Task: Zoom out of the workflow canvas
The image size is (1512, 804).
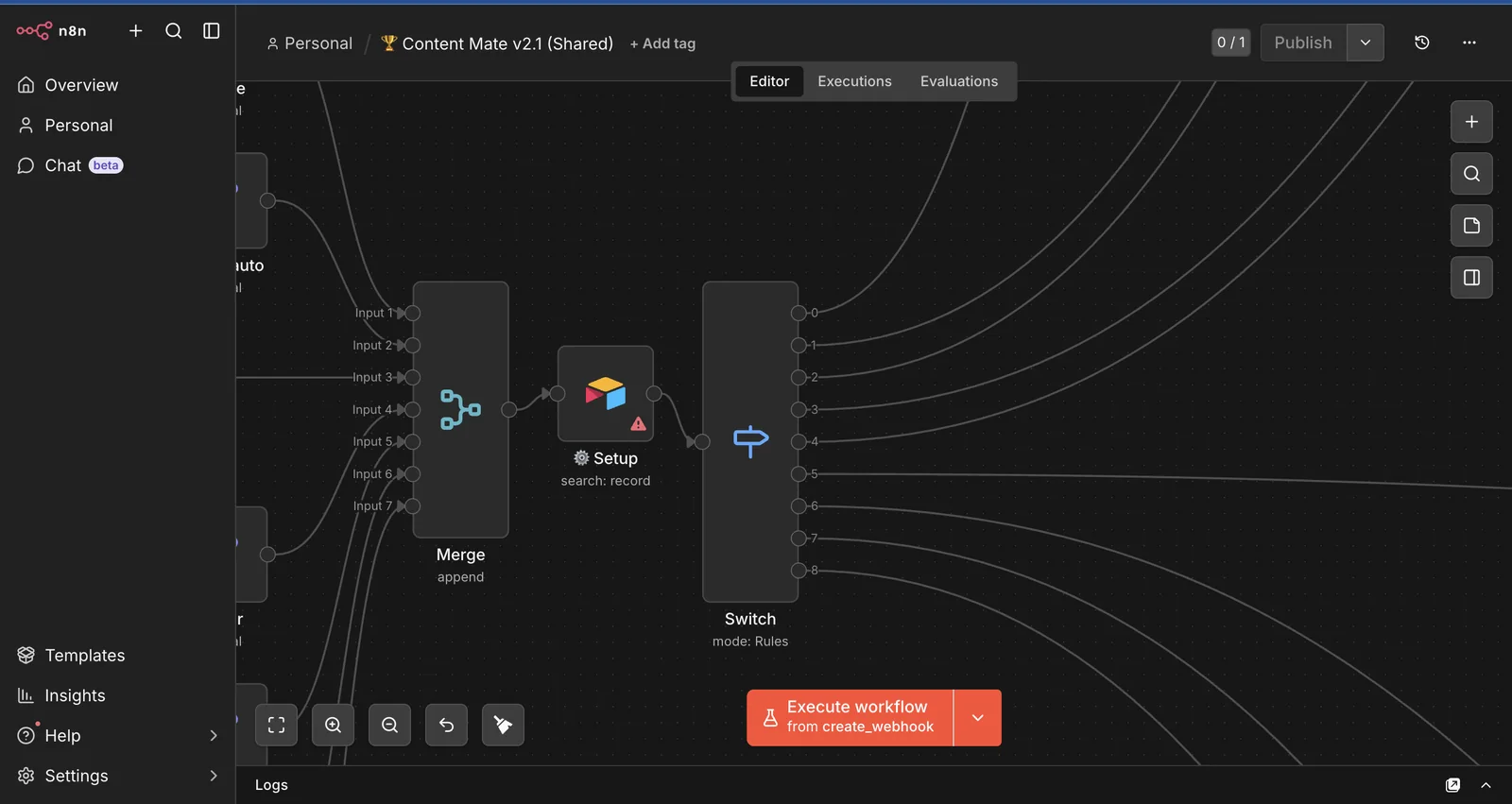Action: [x=389, y=725]
